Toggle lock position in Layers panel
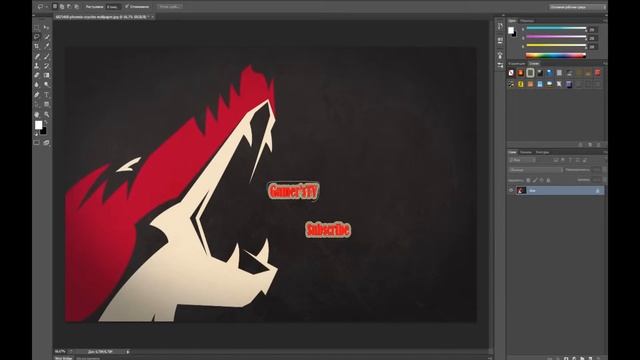 coord(542,180)
